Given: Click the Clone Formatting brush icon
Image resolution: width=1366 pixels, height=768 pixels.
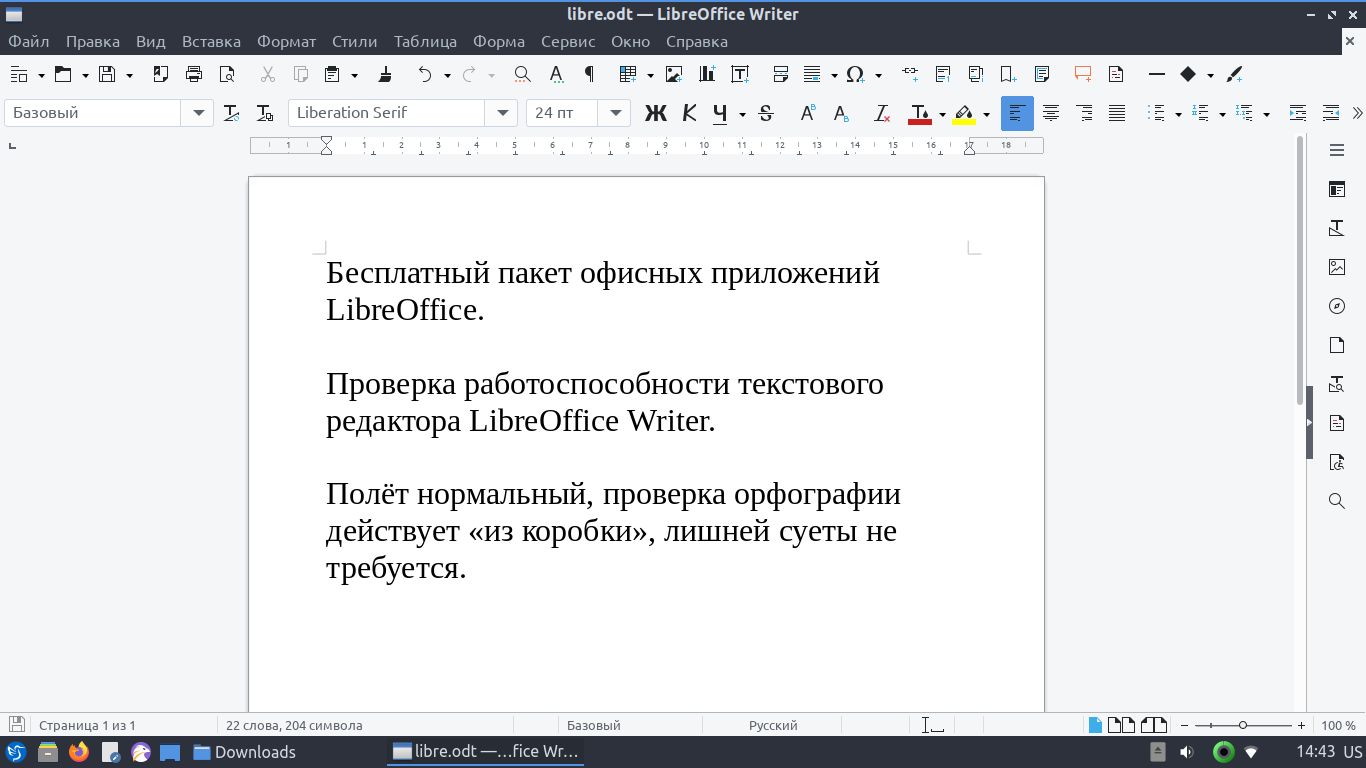Looking at the screenshot, I should 385,74.
